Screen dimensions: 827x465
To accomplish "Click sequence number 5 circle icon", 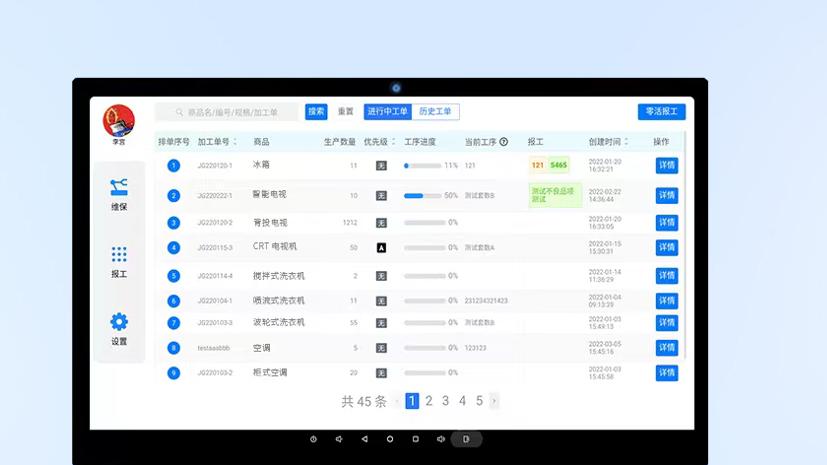I will coord(174,276).
